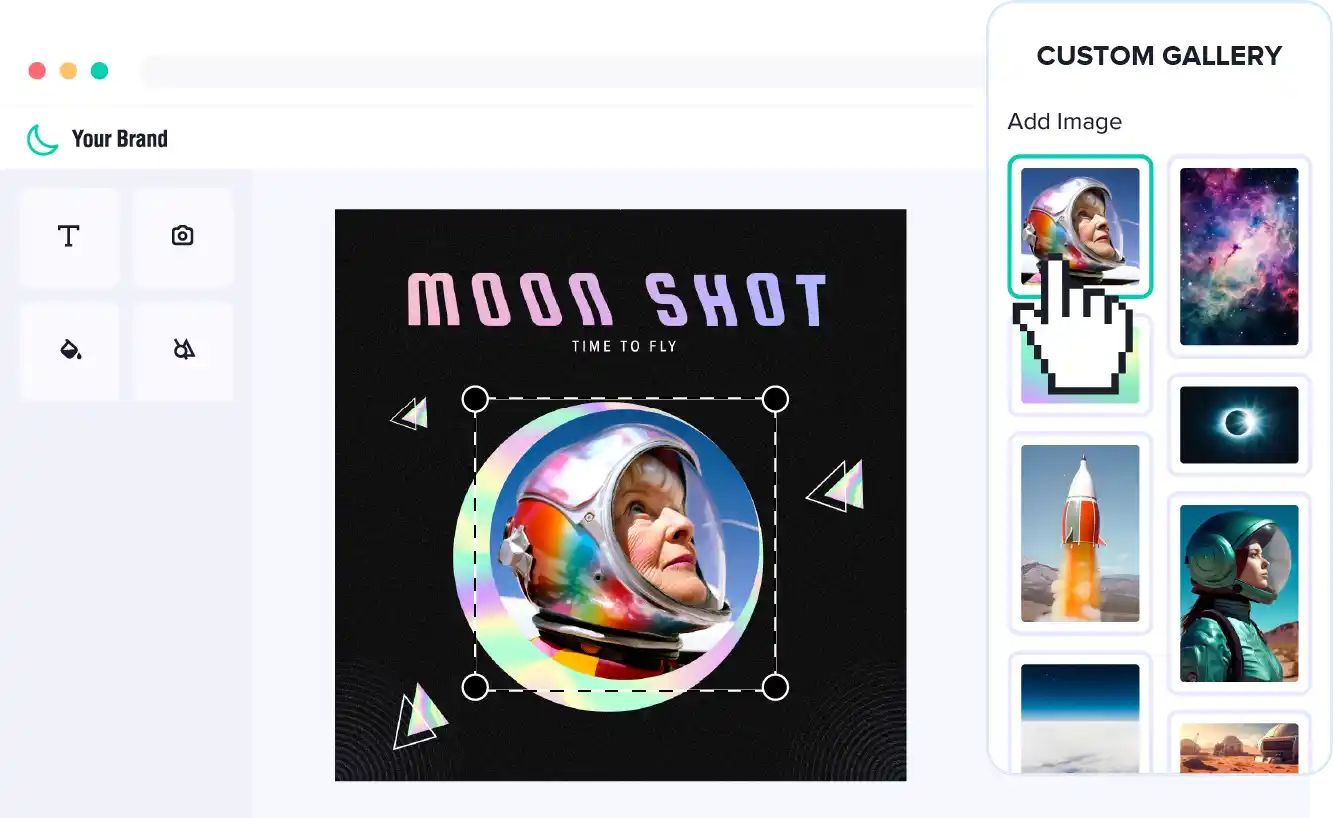1333x818 pixels.
Task: Choose the Mars base gallery image
Action: click(x=1239, y=747)
